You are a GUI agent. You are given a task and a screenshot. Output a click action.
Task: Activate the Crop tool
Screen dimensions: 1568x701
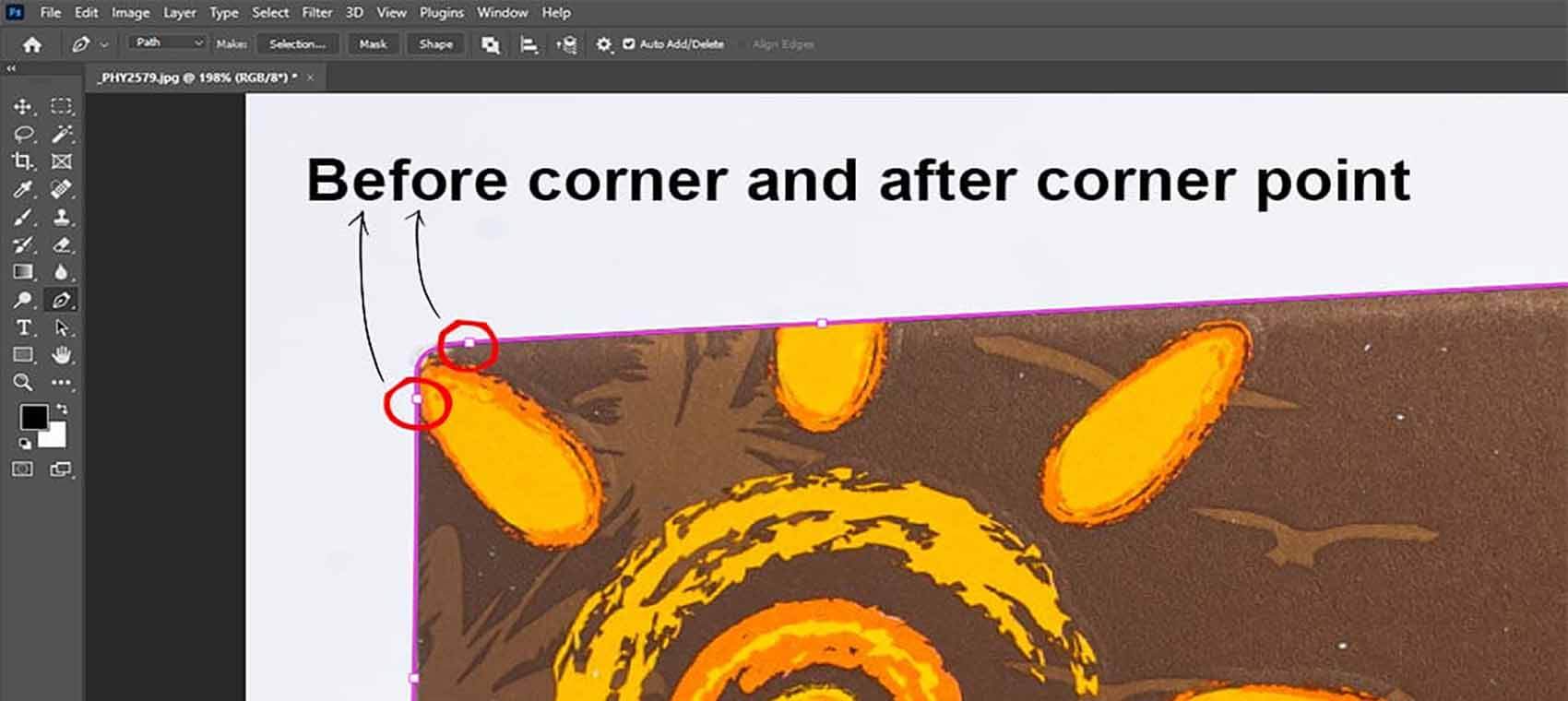pos(23,161)
